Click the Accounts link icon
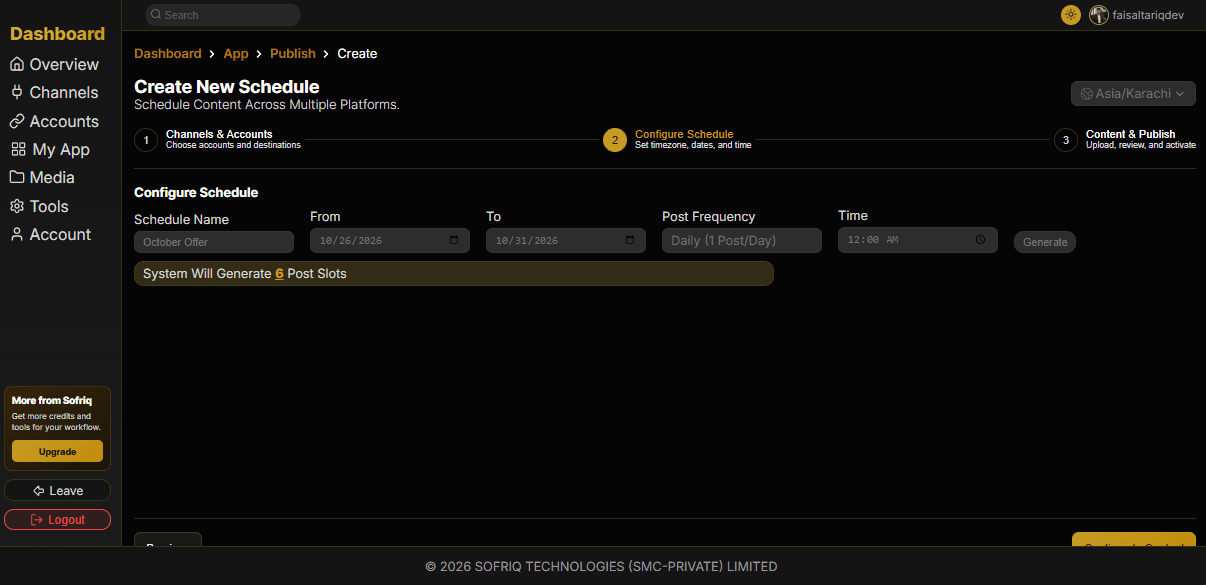The height and width of the screenshot is (585, 1206). (17, 121)
